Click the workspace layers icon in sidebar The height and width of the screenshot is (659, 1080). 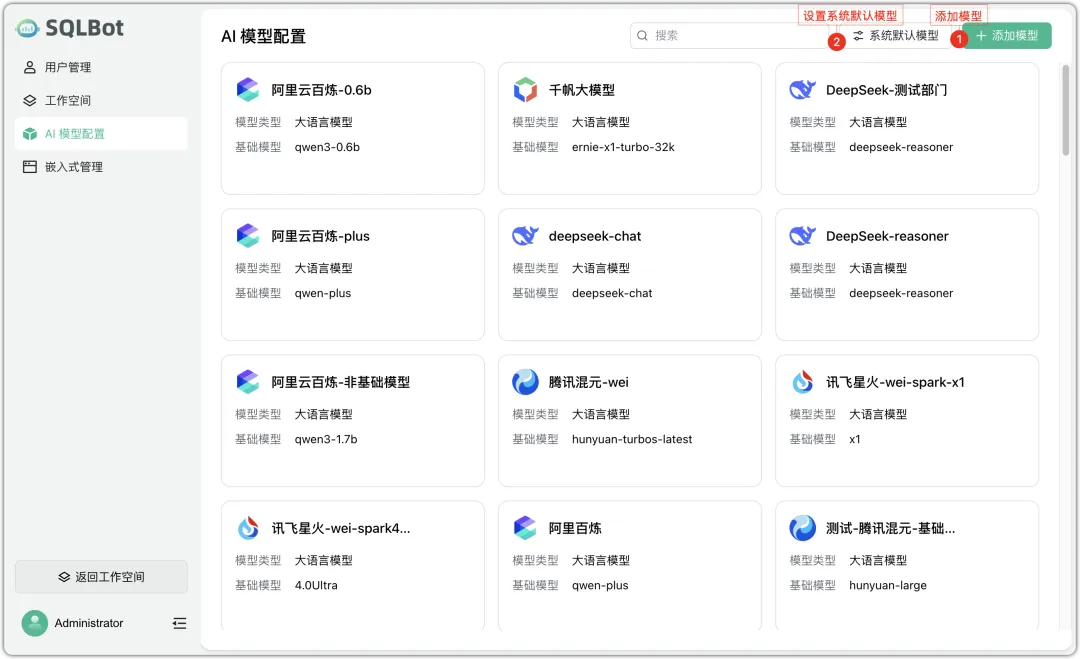click(30, 101)
